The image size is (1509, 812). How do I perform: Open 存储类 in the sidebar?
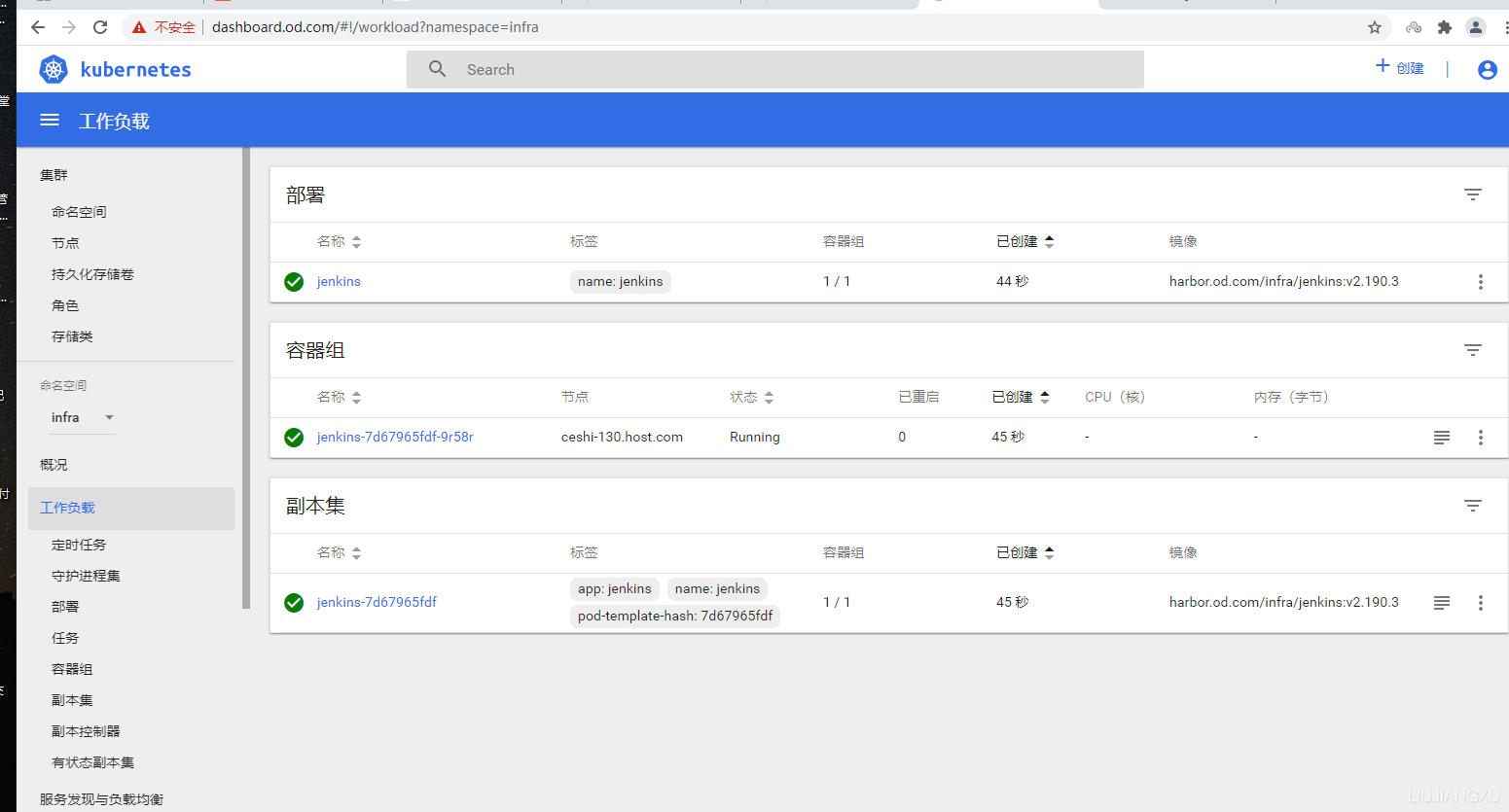(x=72, y=336)
